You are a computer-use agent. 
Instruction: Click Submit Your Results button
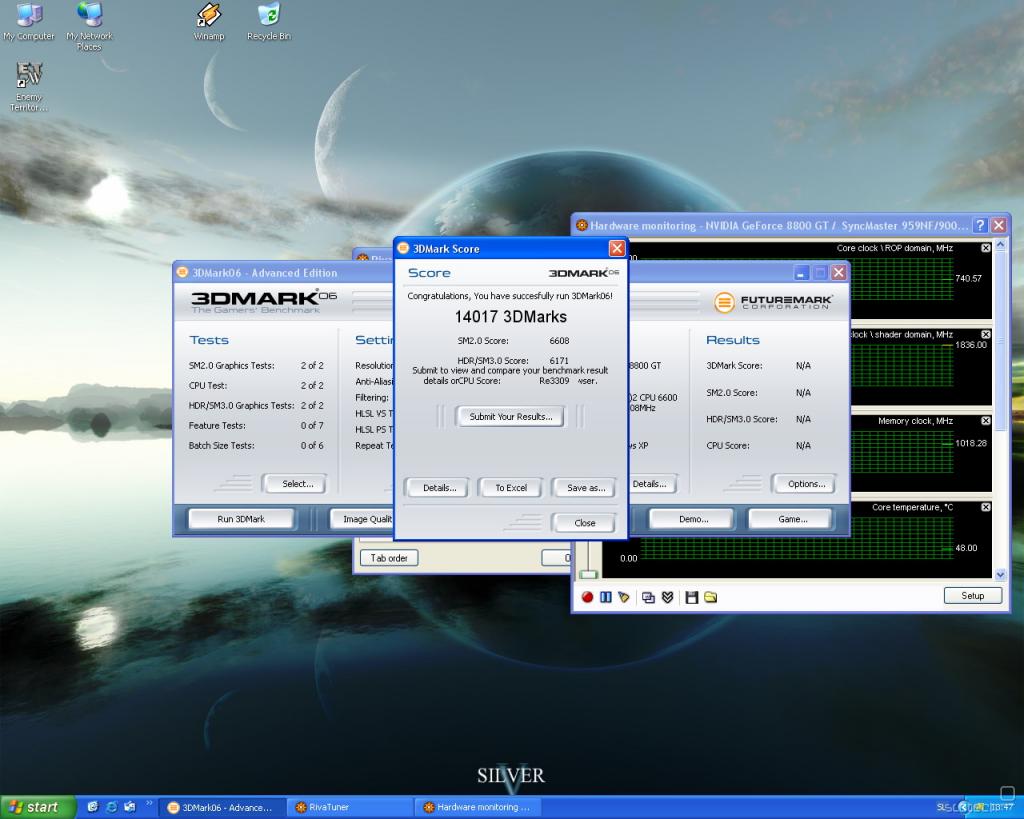(x=510, y=417)
